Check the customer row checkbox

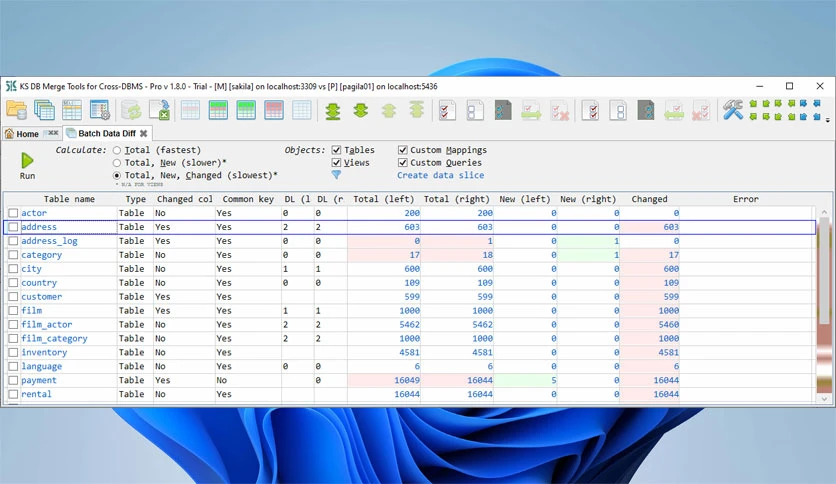click(13, 297)
